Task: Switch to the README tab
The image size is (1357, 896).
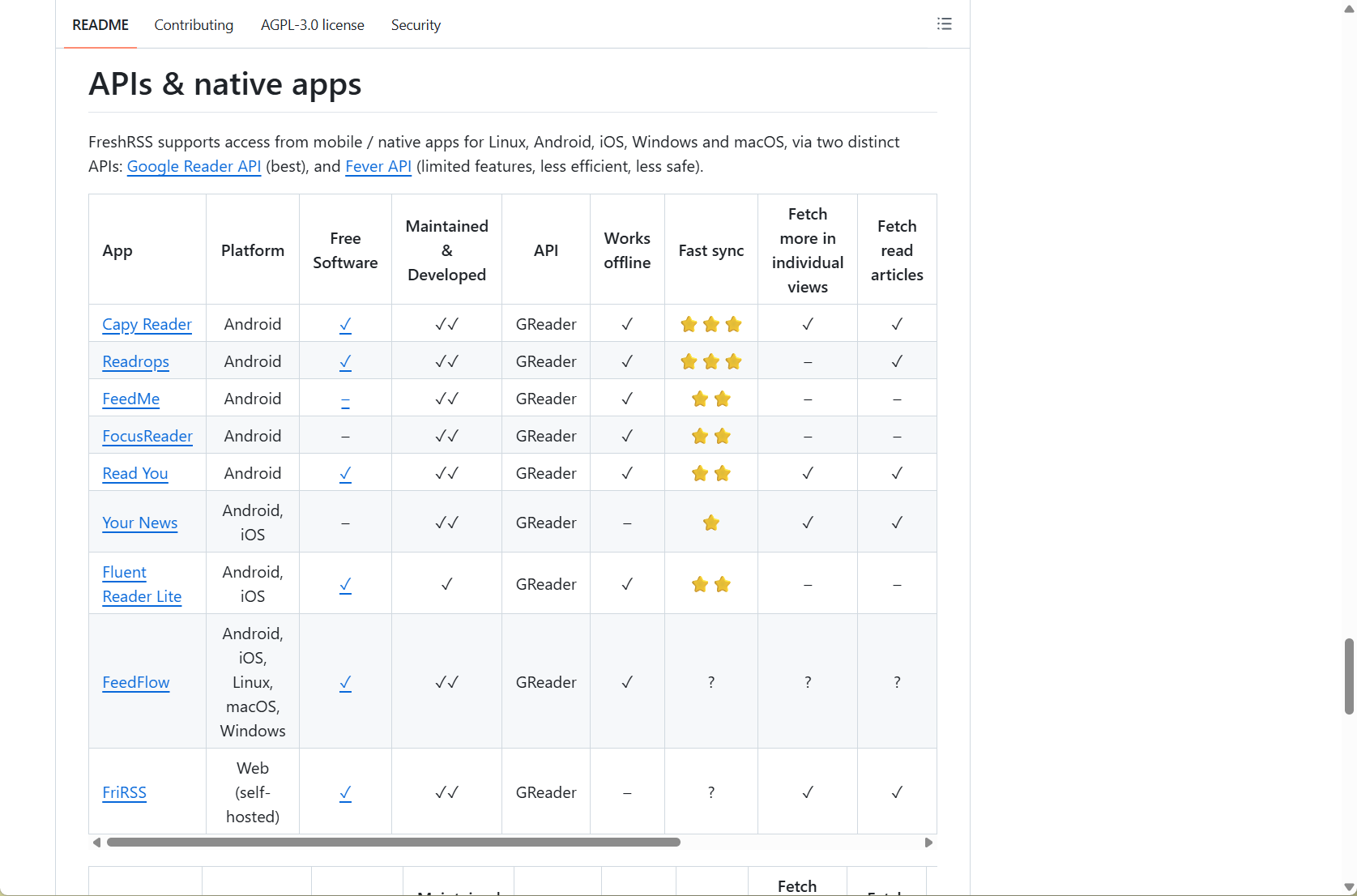Action: click(100, 25)
